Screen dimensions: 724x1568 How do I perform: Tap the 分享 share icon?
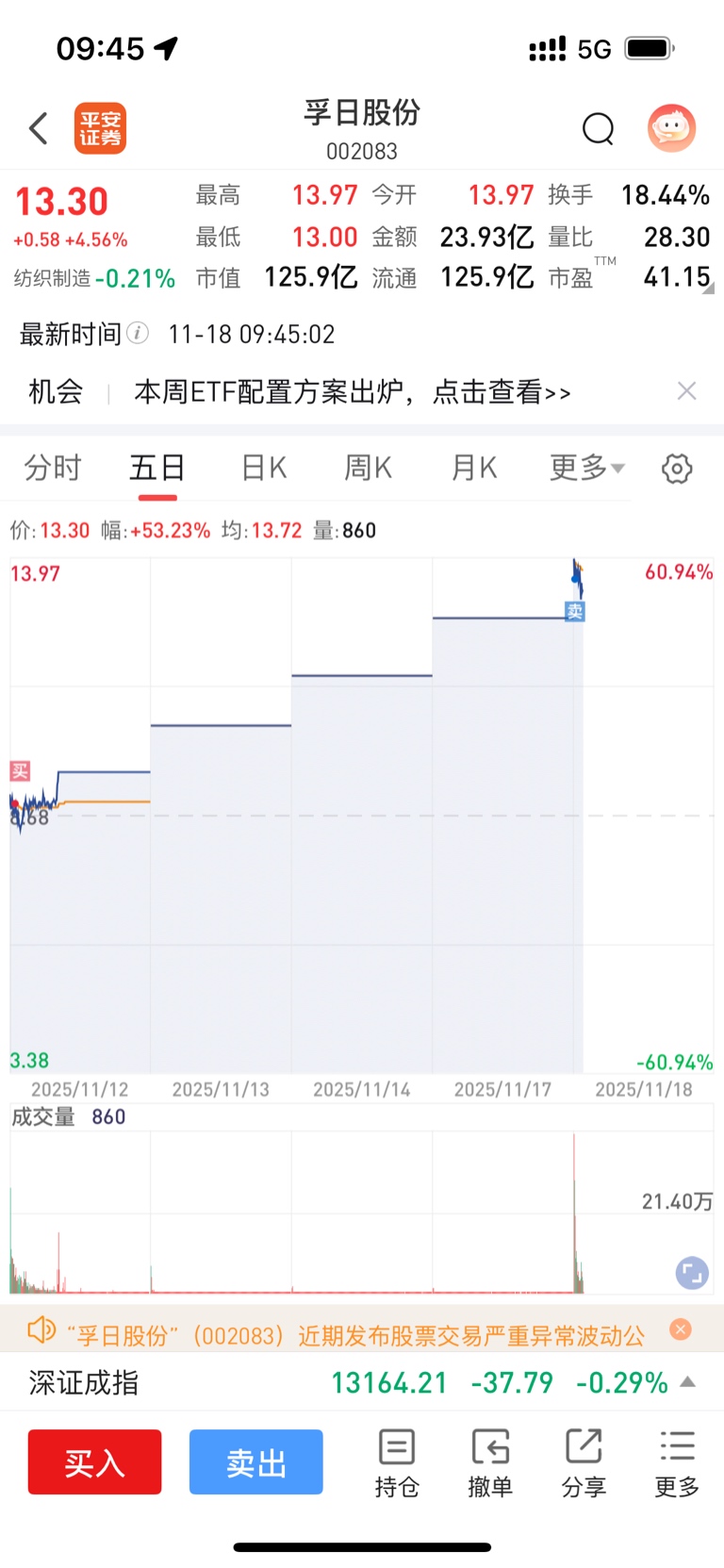[584, 1462]
